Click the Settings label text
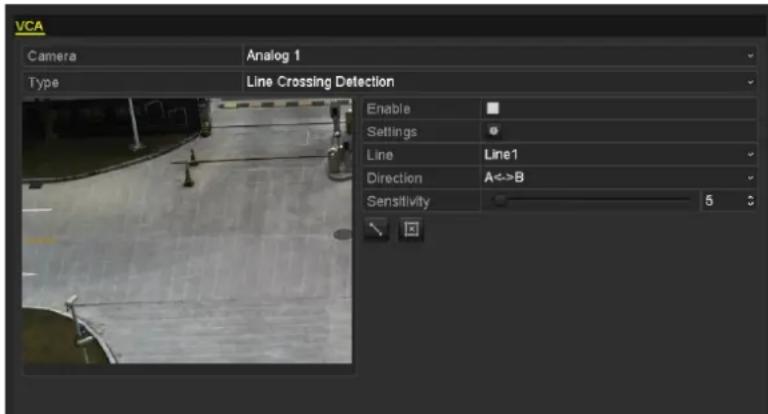This screenshot has height=414, width=768. [x=392, y=132]
